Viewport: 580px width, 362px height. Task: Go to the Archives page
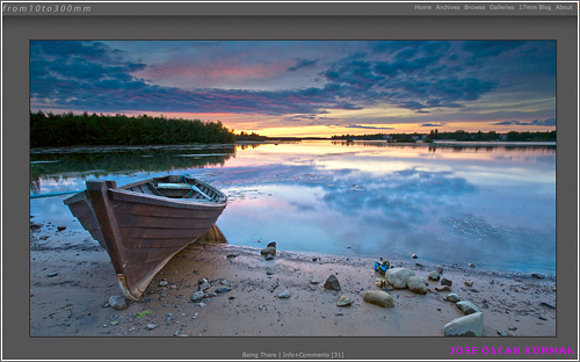pos(448,7)
